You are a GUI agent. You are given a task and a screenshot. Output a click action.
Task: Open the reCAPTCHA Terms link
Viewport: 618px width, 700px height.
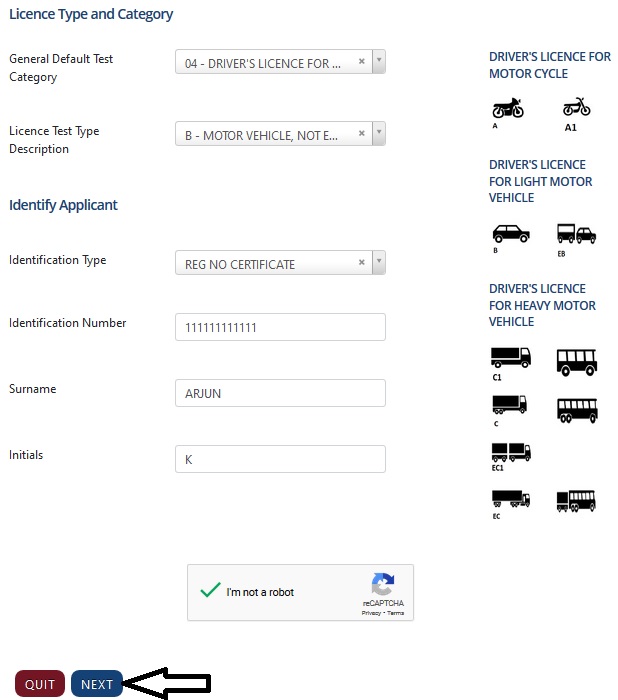pyautogui.click(x=396, y=613)
